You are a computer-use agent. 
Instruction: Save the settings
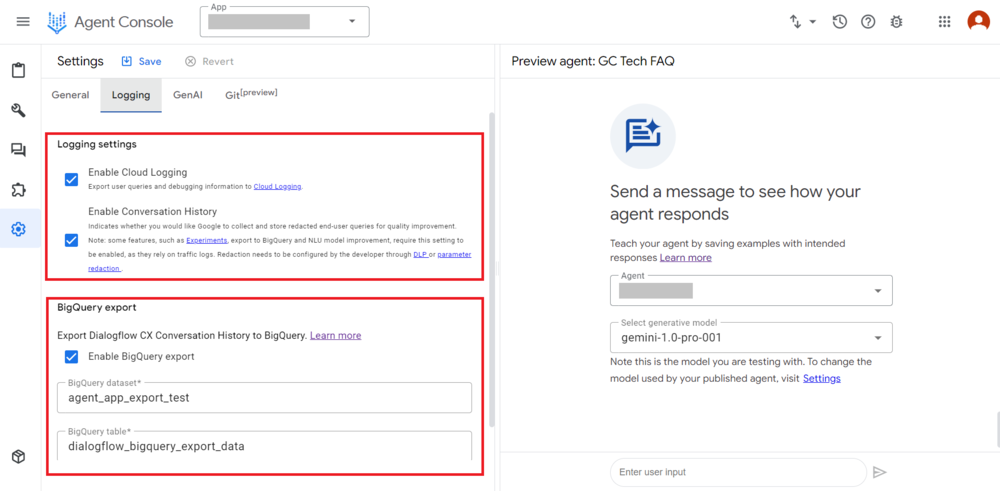pos(141,61)
